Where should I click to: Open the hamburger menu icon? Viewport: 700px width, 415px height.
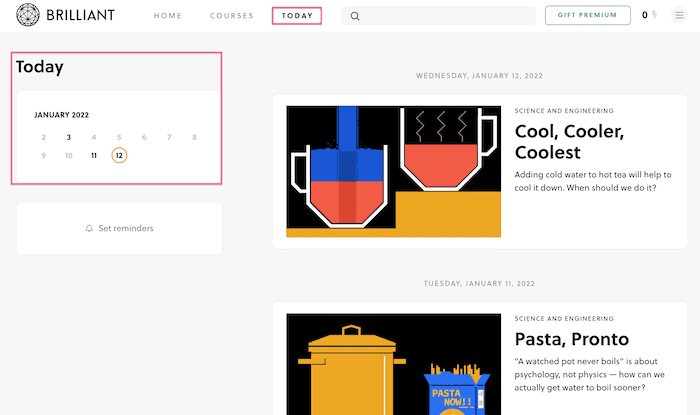click(679, 15)
